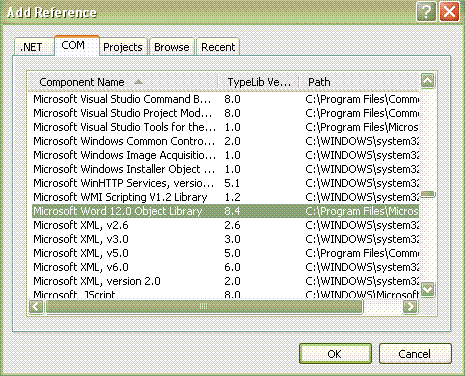465x376 pixels.
Task: Click the help question mark button
Action: [426, 12]
